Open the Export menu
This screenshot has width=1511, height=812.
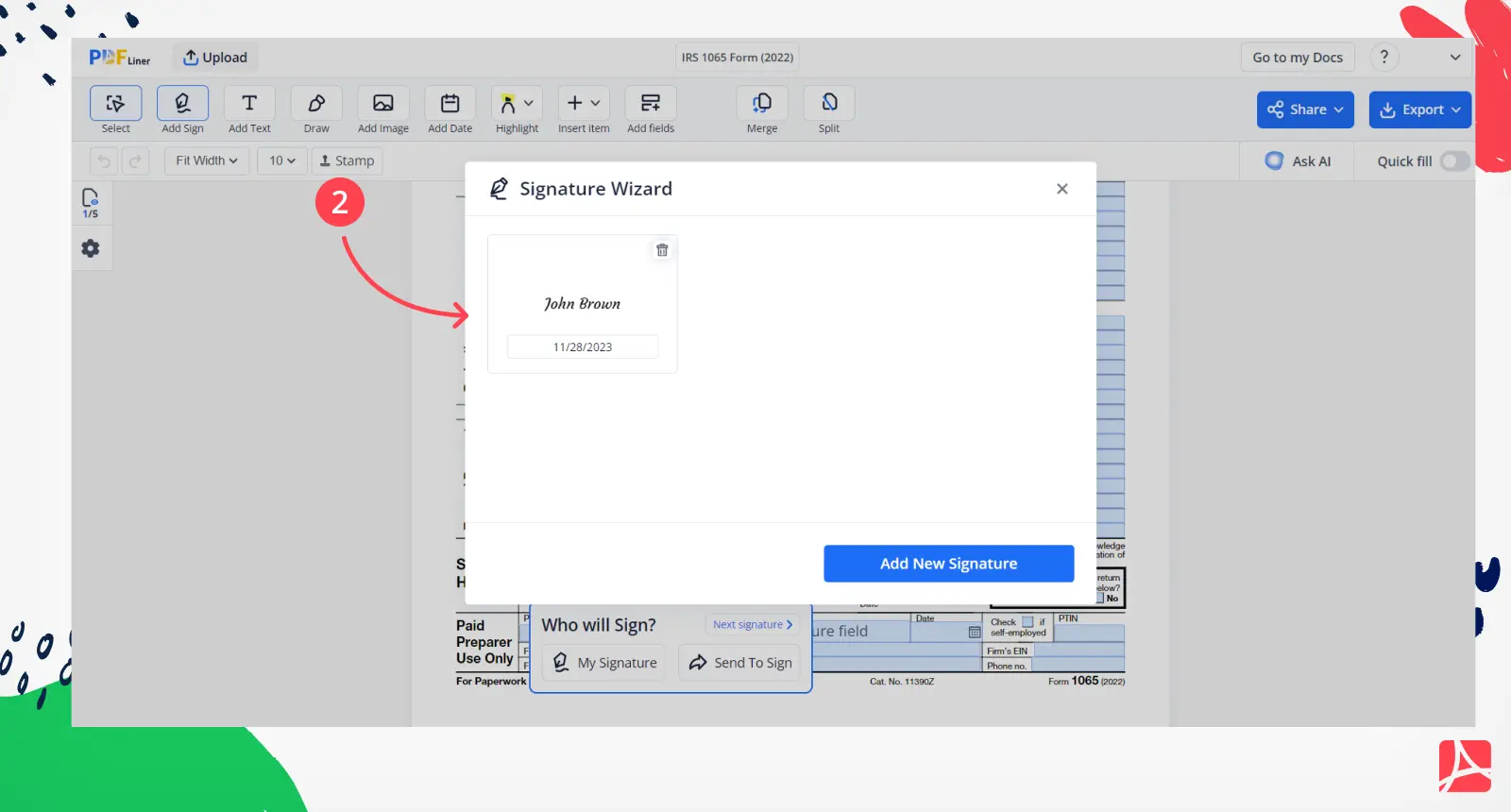(1420, 110)
